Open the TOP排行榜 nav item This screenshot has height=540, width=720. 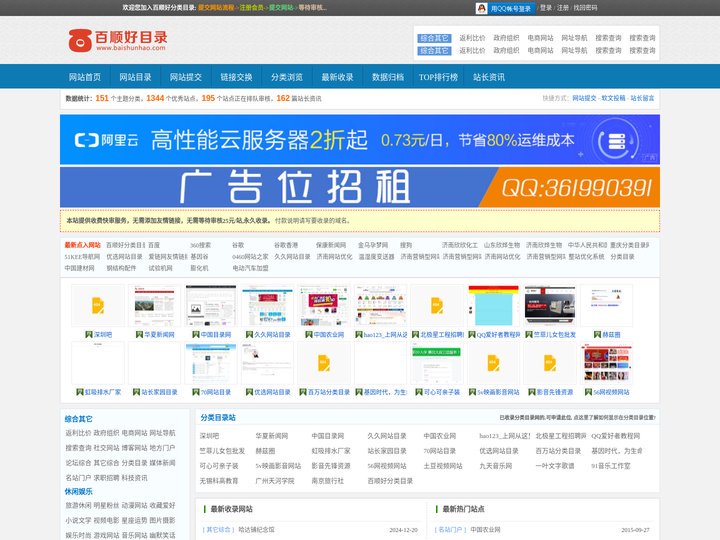point(439,77)
